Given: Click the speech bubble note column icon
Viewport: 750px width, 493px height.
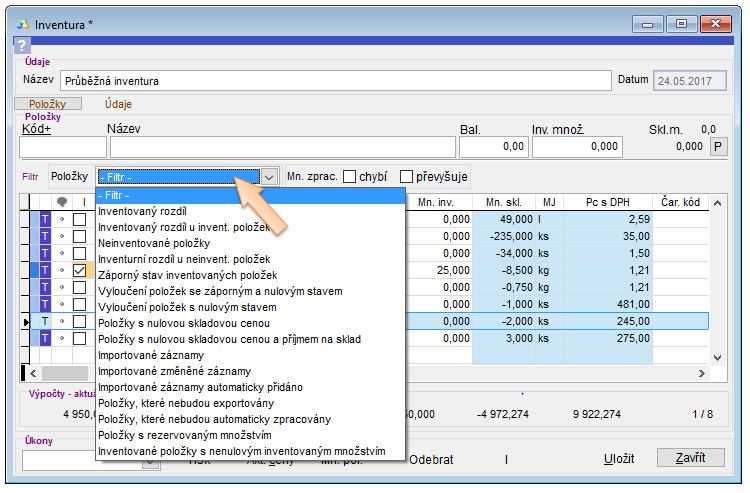Looking at the screenshot, I should 61,203.
